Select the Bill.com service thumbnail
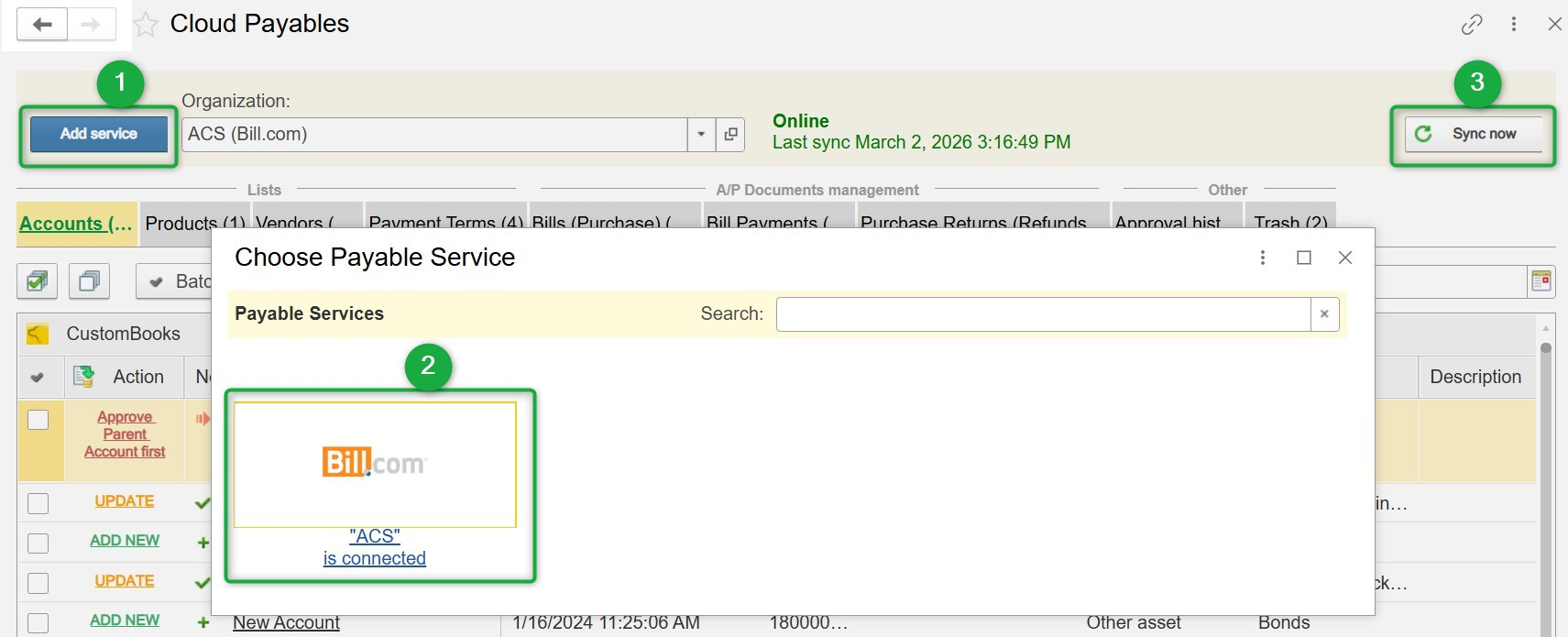1568x637 pixels. coord(375,465)
